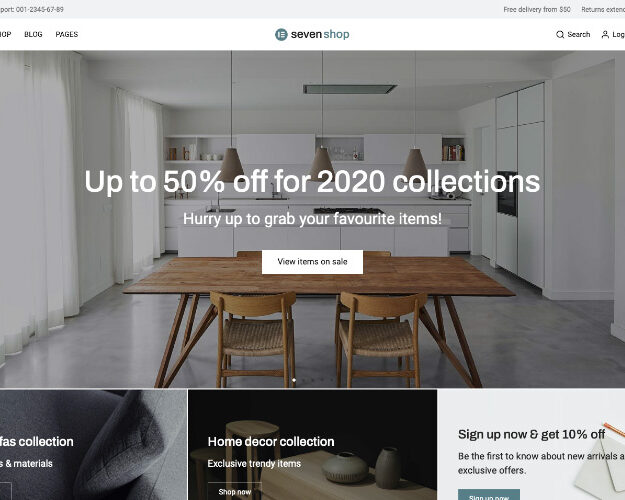Click the user account icon
Image resolution: width=625 pixels, height=500 pixels.
click(x=605, y=35)
